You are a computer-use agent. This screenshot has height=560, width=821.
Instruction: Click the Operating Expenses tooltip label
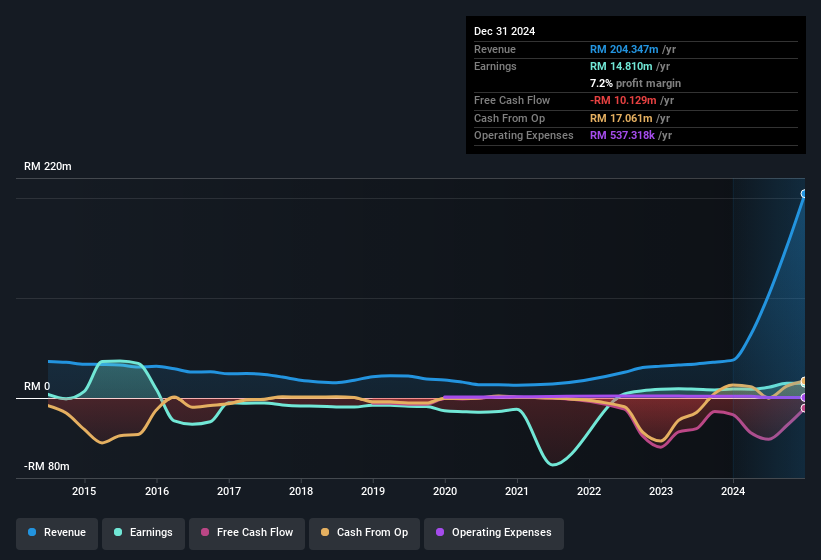[x=524, y=135]
